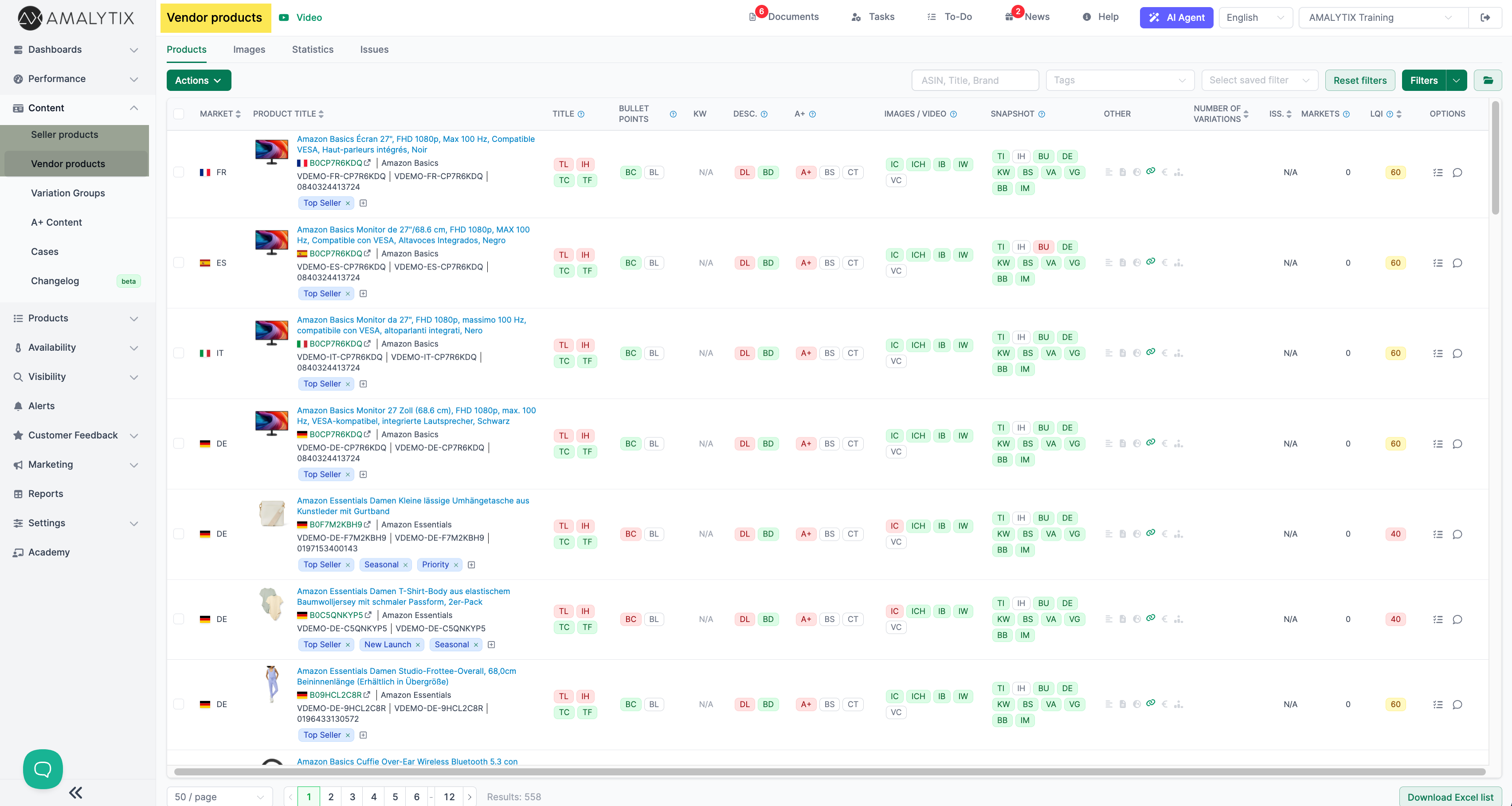Click the AI Agent button
This screenshot has width=1512, height=806.
pos(1175,18)
